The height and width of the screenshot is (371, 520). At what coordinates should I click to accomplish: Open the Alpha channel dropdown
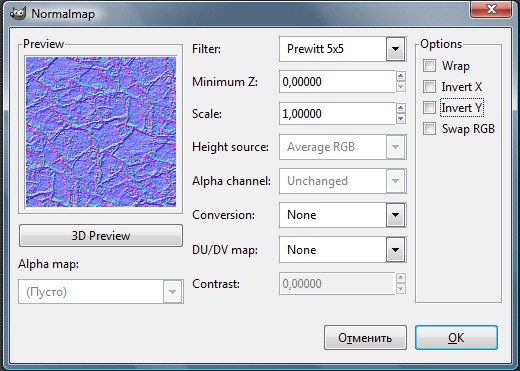[343, 181]
